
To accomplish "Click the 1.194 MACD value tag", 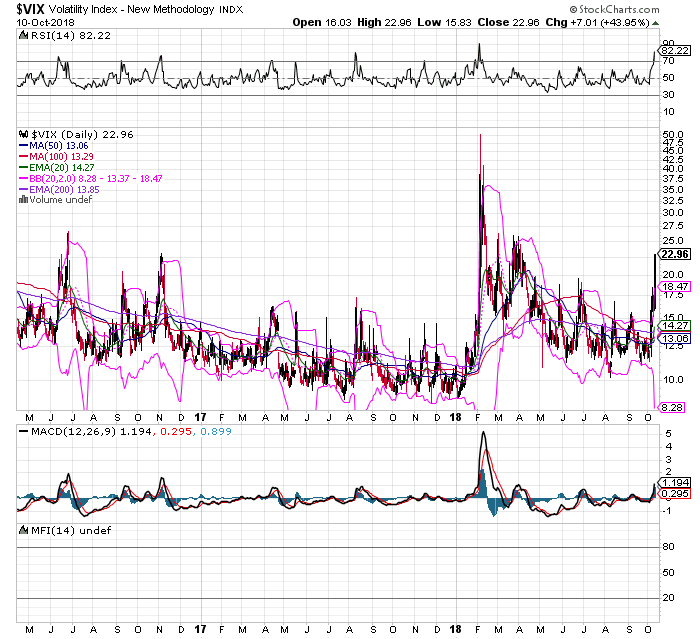I will coord(676,482).
